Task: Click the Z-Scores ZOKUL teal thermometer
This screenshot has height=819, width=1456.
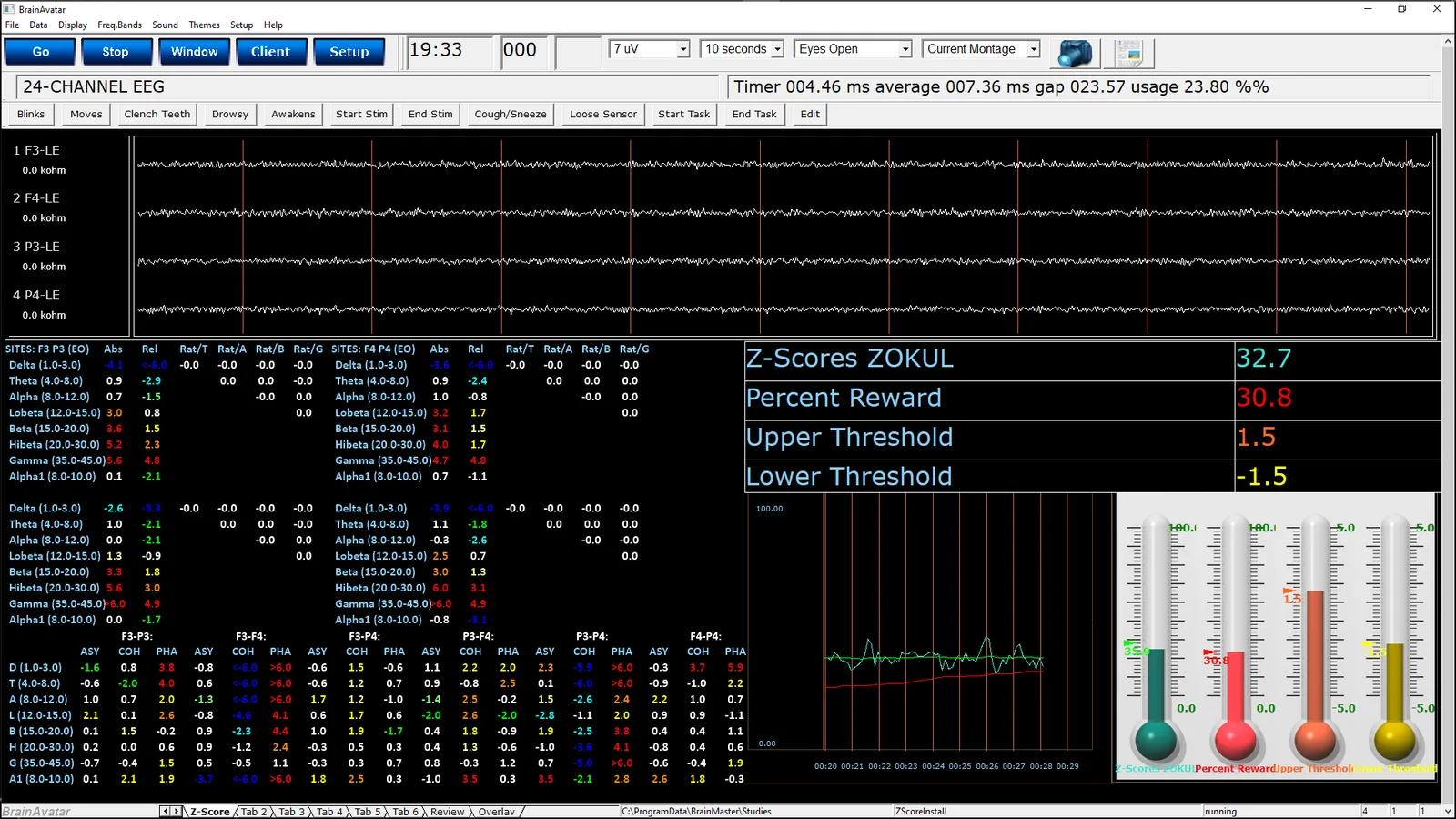Action: [x=1156, y=637]
